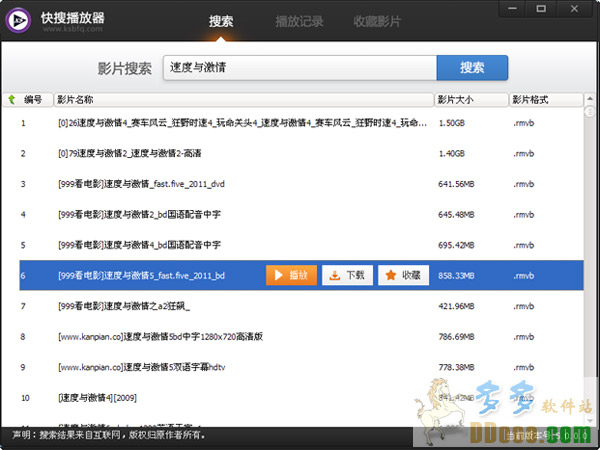Screen dimensions: 600x450
Task: Select row 10 [速度与激情4][2009]
Action: (302, 398)
